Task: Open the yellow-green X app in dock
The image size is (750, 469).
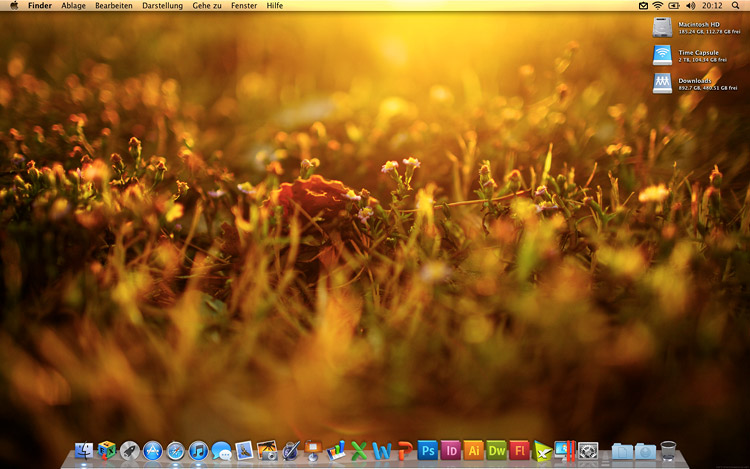Action: (x=542, y=450)
